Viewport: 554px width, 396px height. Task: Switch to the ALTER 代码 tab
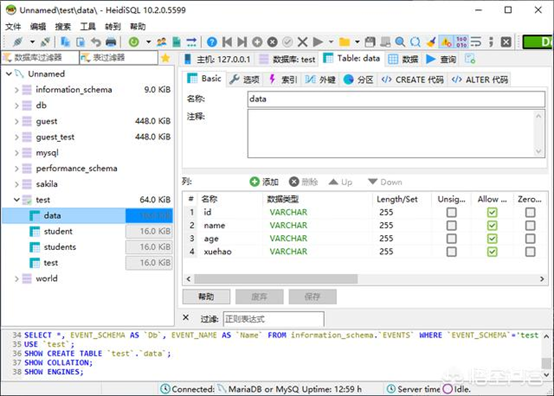(480, 79)
